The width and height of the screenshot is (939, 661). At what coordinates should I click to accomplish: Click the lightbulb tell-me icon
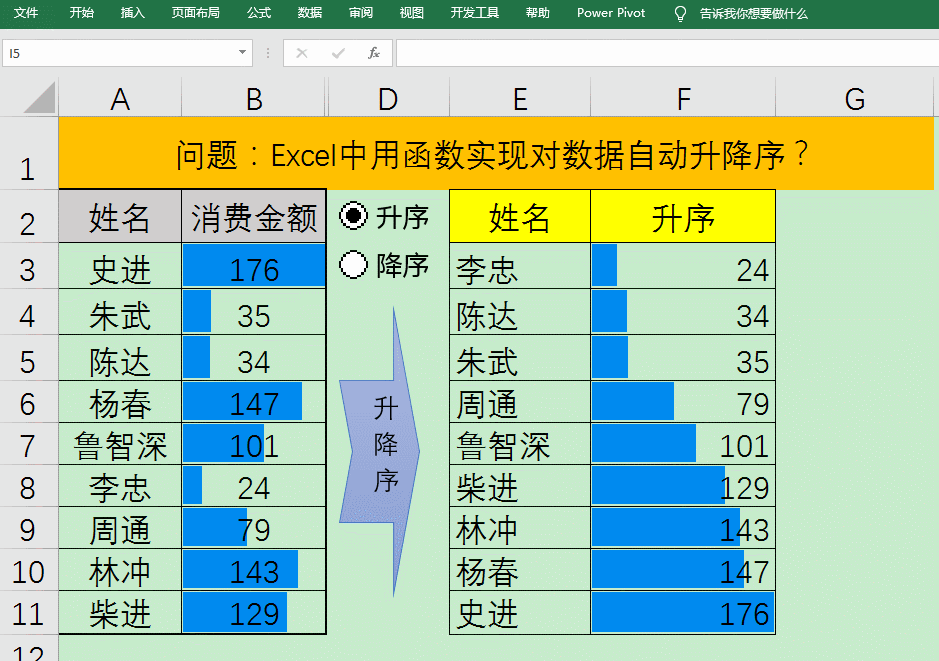680,13
